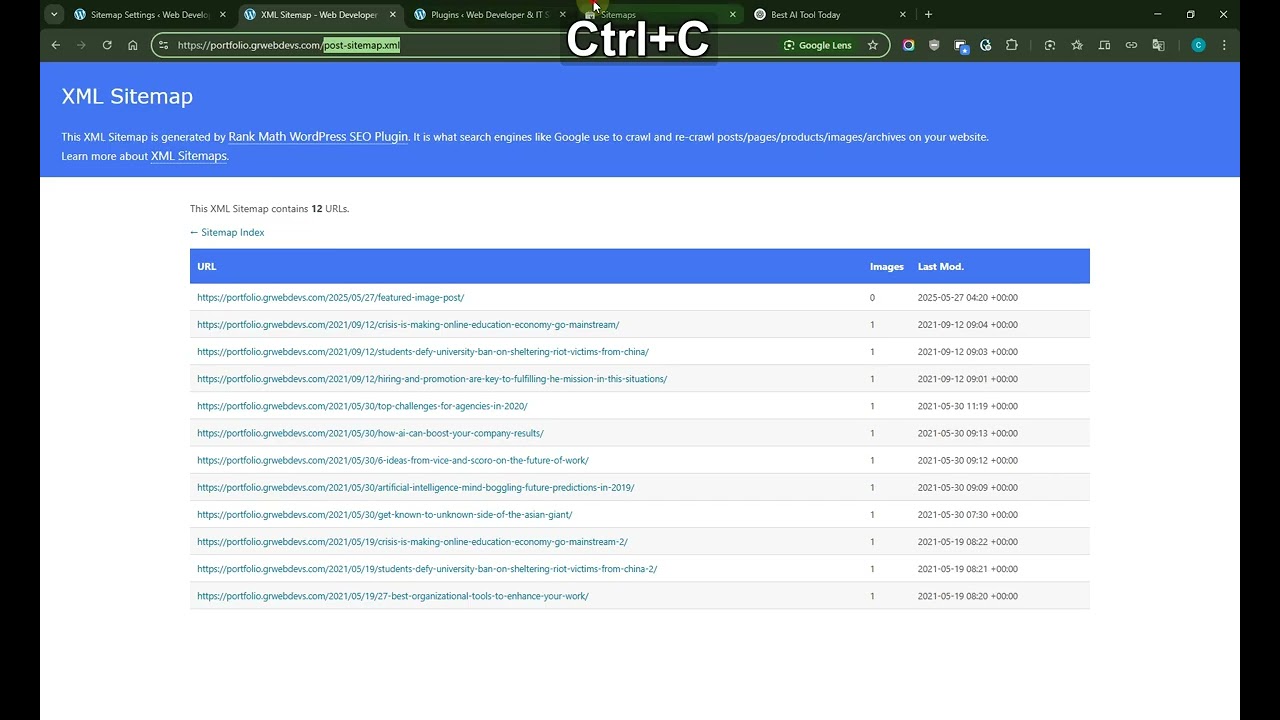This screenshot has width=1280, height=720.
Task: Open the 2021/09/12 crisis-is-making-online-education link
Action: tap(408, 325)
